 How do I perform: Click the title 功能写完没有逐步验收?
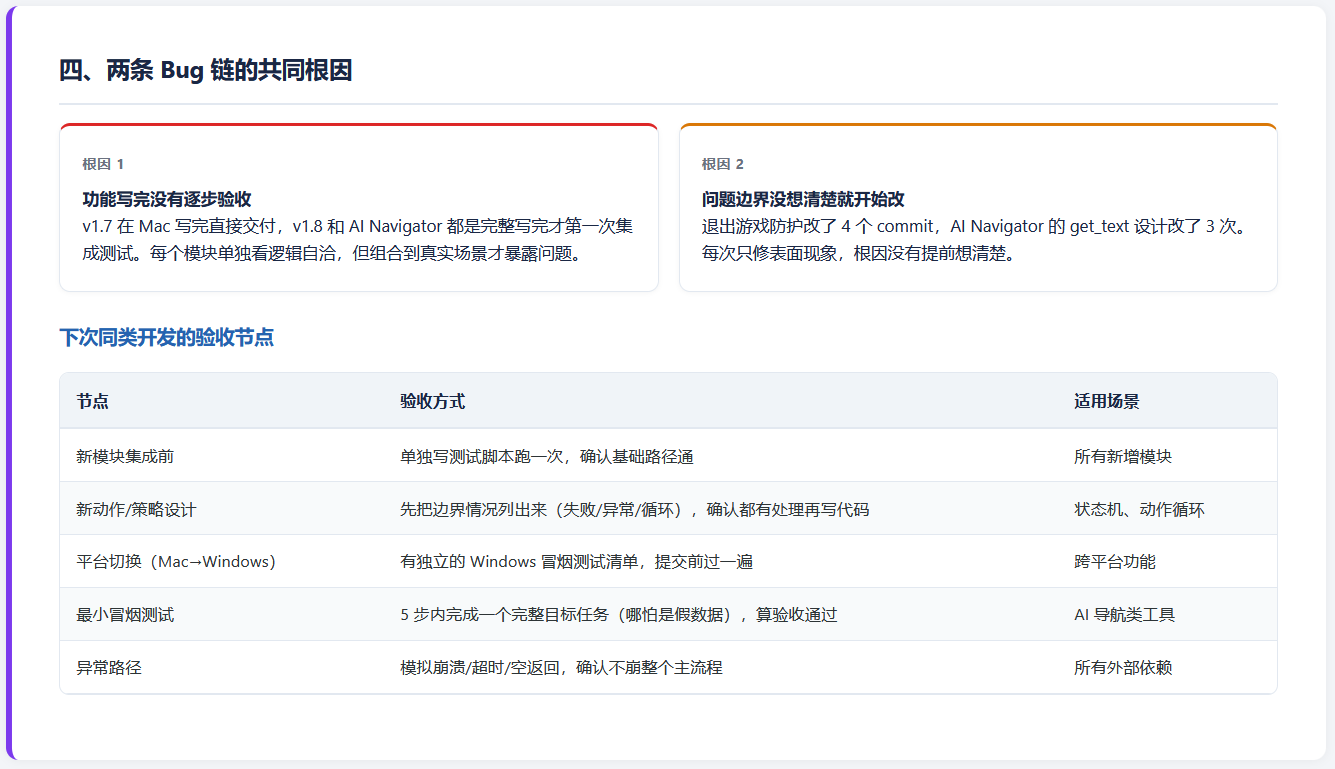tap(167, 199)
